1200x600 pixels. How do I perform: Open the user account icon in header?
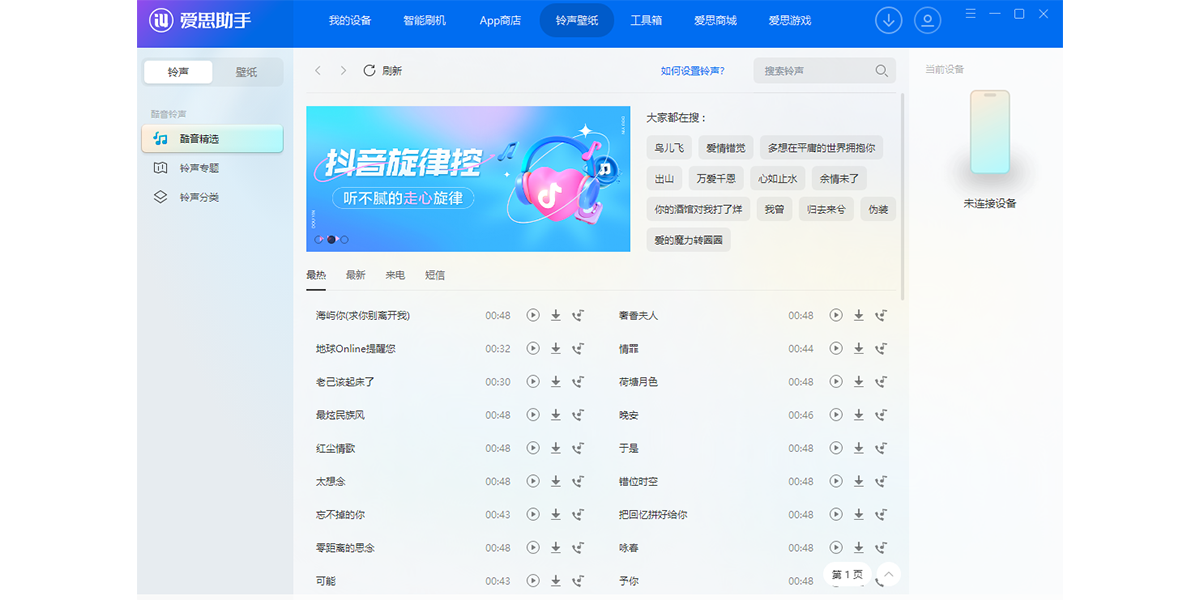(928, 20)
